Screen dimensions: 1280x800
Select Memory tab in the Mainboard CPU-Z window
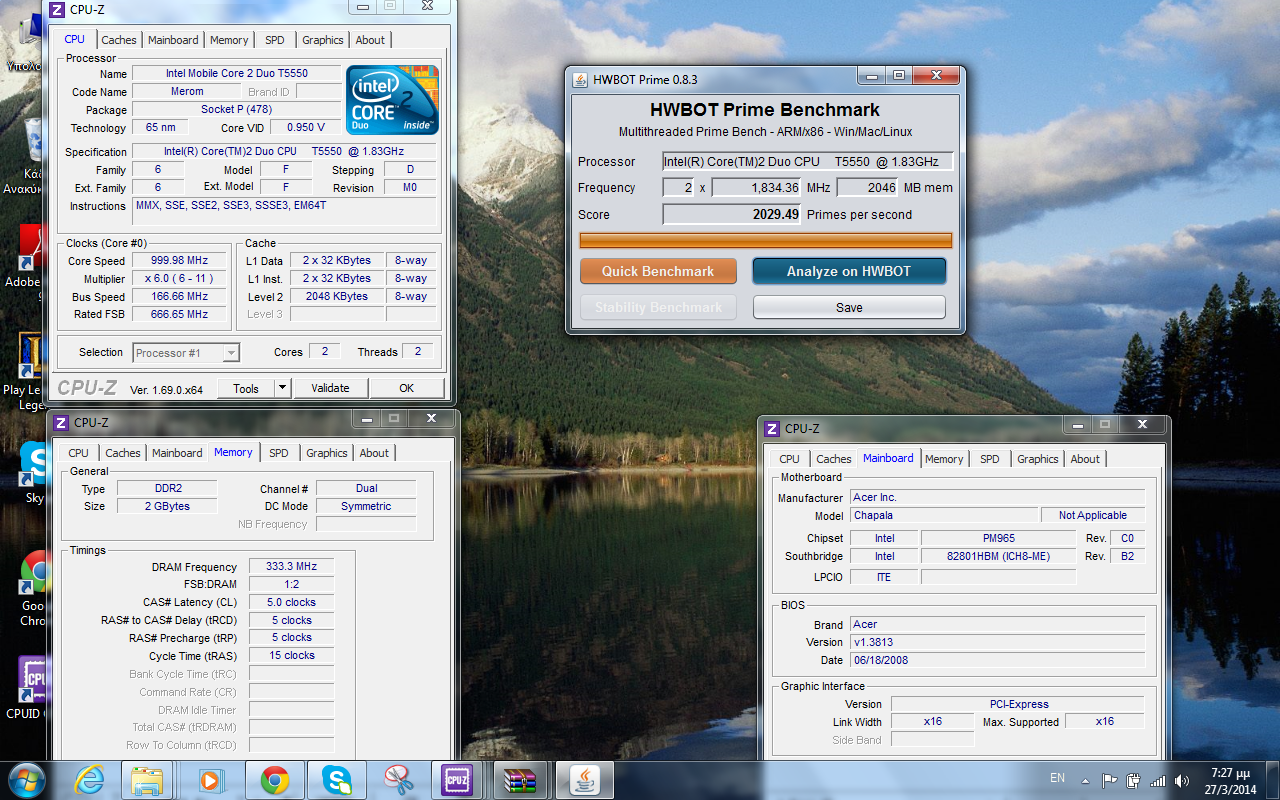[x=944, y=459]
